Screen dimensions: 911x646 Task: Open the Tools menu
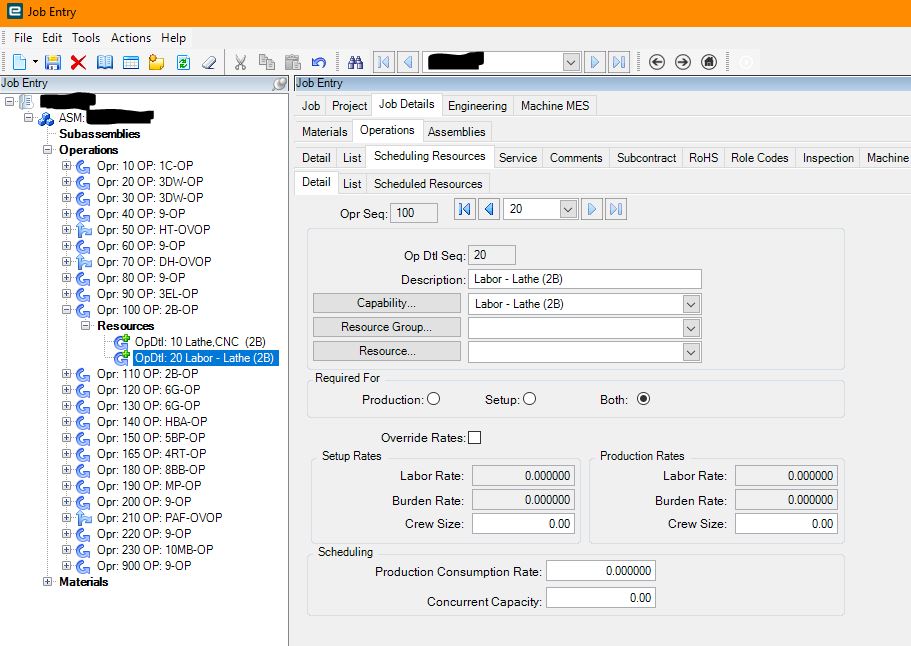tap(86, 38)
